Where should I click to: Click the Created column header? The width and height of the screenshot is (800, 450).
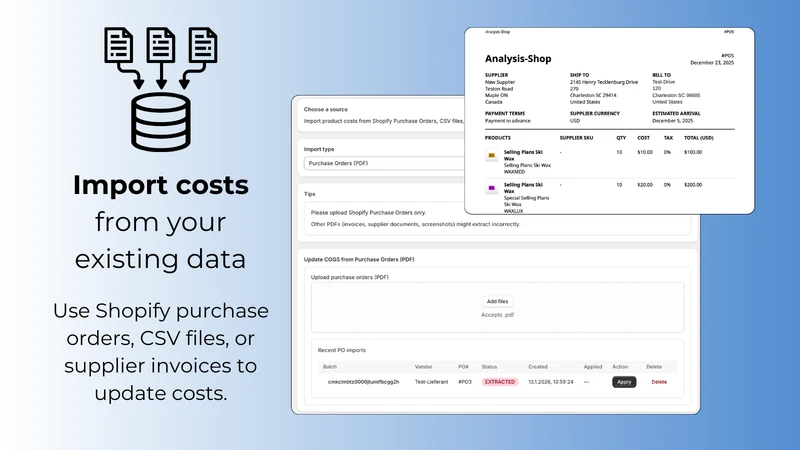click(x=538, y=367)
